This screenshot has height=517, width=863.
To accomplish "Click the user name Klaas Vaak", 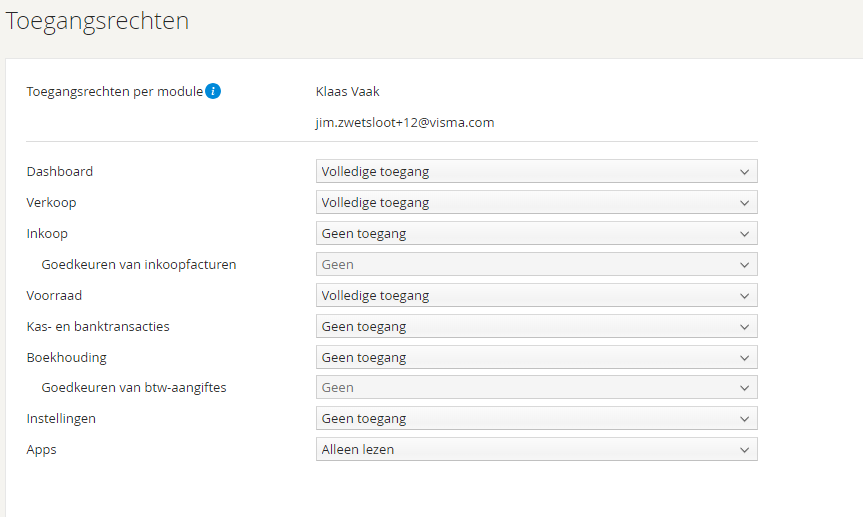I will click(348, 92).
